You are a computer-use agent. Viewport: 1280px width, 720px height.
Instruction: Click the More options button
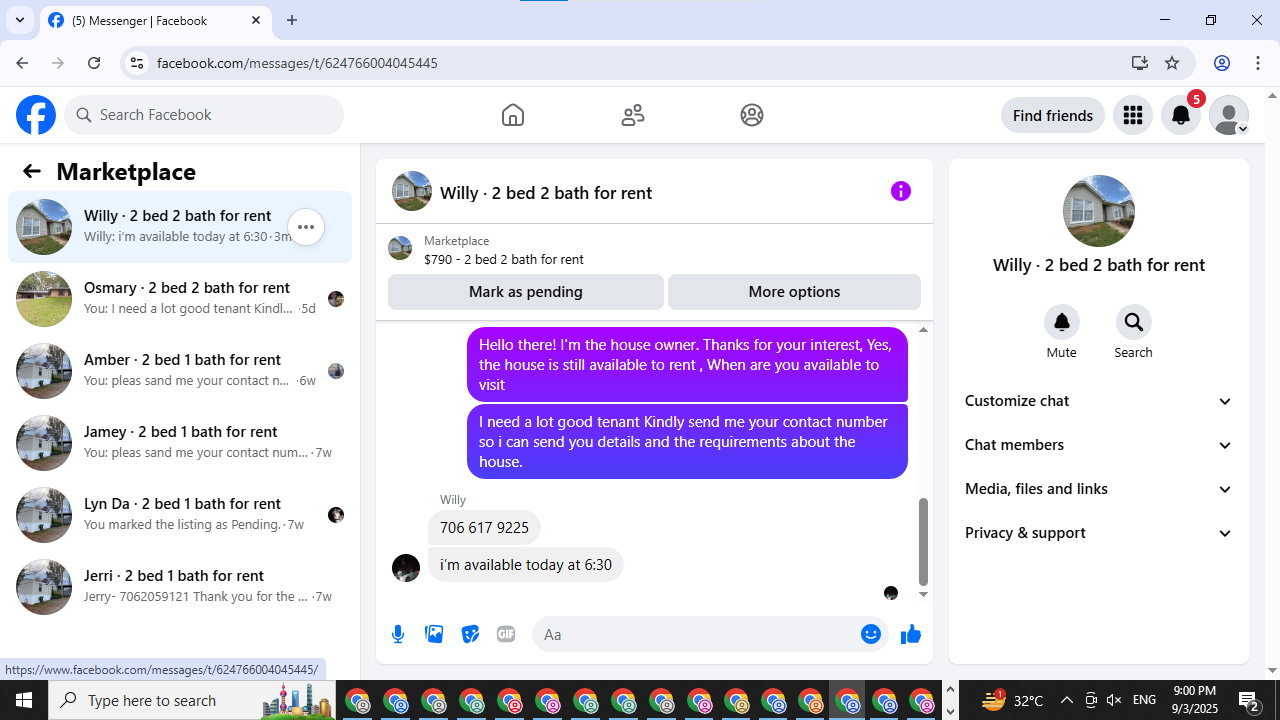794,292
